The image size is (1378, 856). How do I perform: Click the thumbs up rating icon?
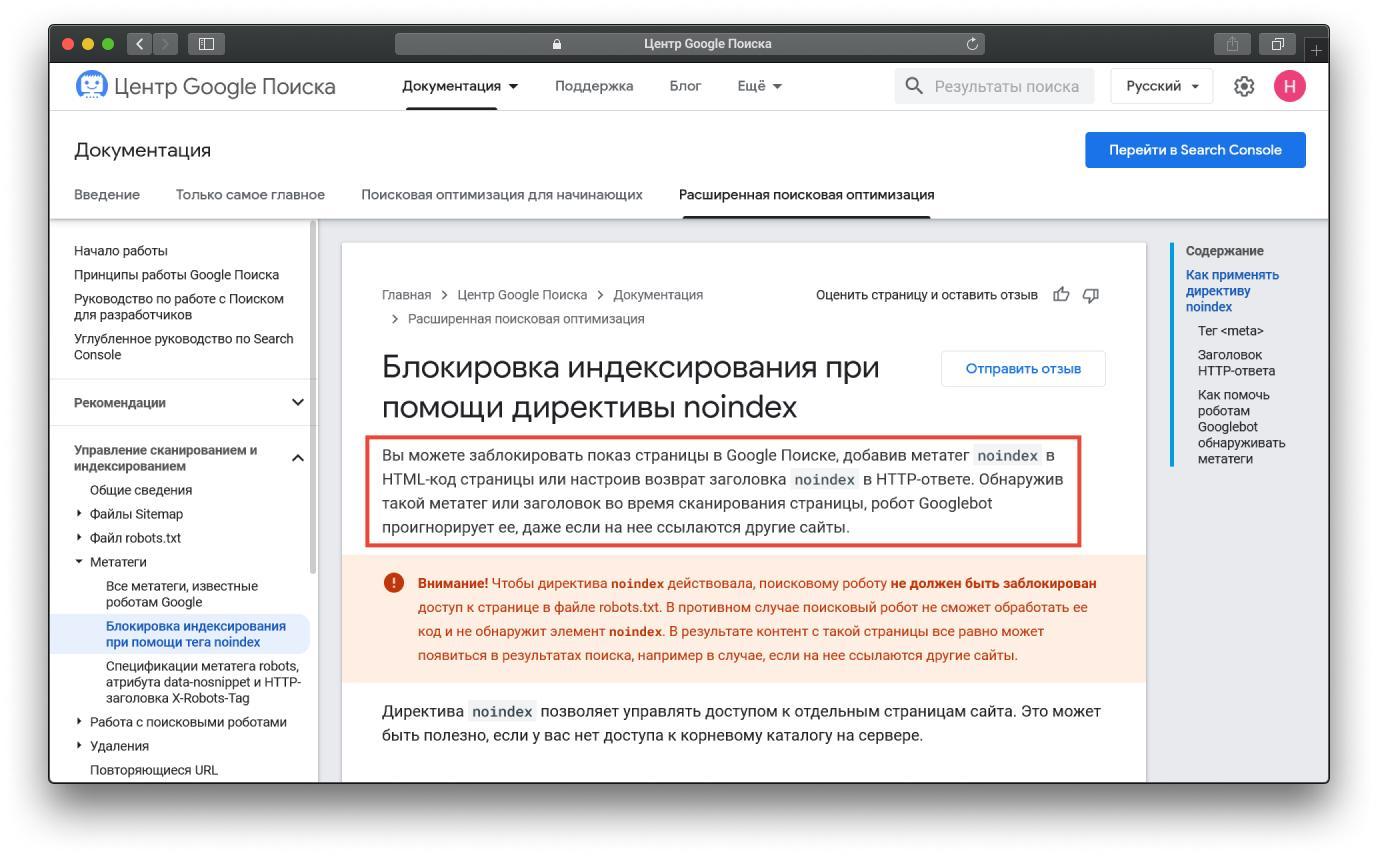[x=1061, y=294]
